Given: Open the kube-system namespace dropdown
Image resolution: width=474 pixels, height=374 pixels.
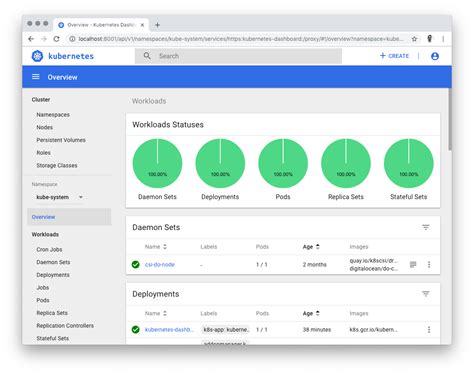Looking at the screenshot, I should [x=59, y=197].
